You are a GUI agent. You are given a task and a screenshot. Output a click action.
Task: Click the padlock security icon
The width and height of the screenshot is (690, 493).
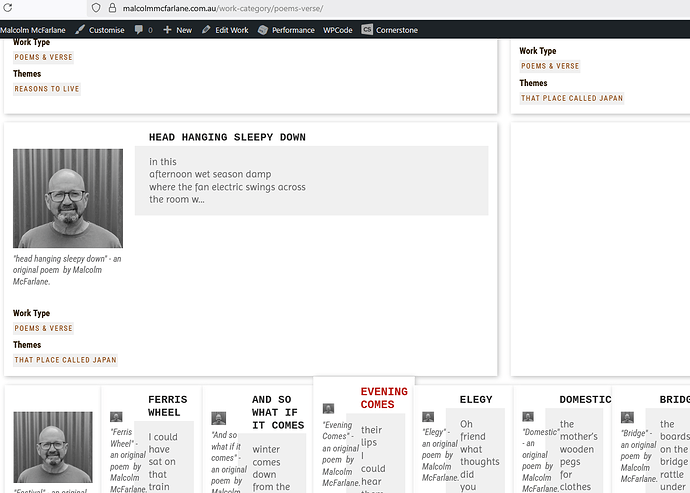coord(111,8)
